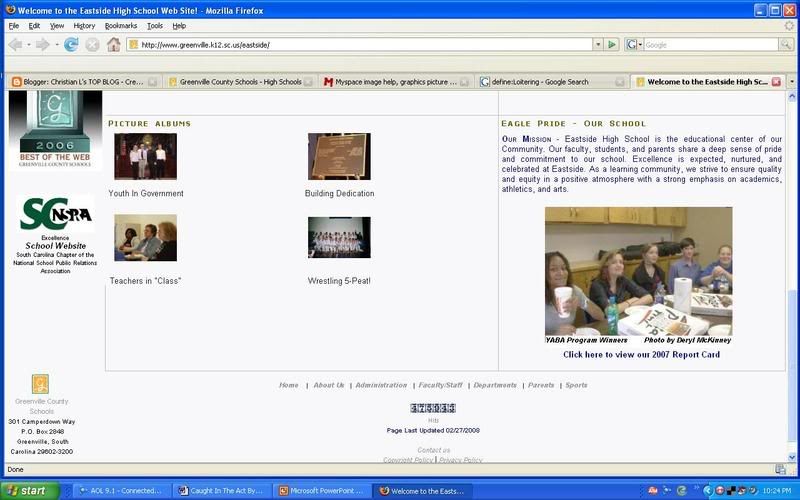
Task: Follow the Faculty/Staff footer link
Action: (x=440, y=385)
